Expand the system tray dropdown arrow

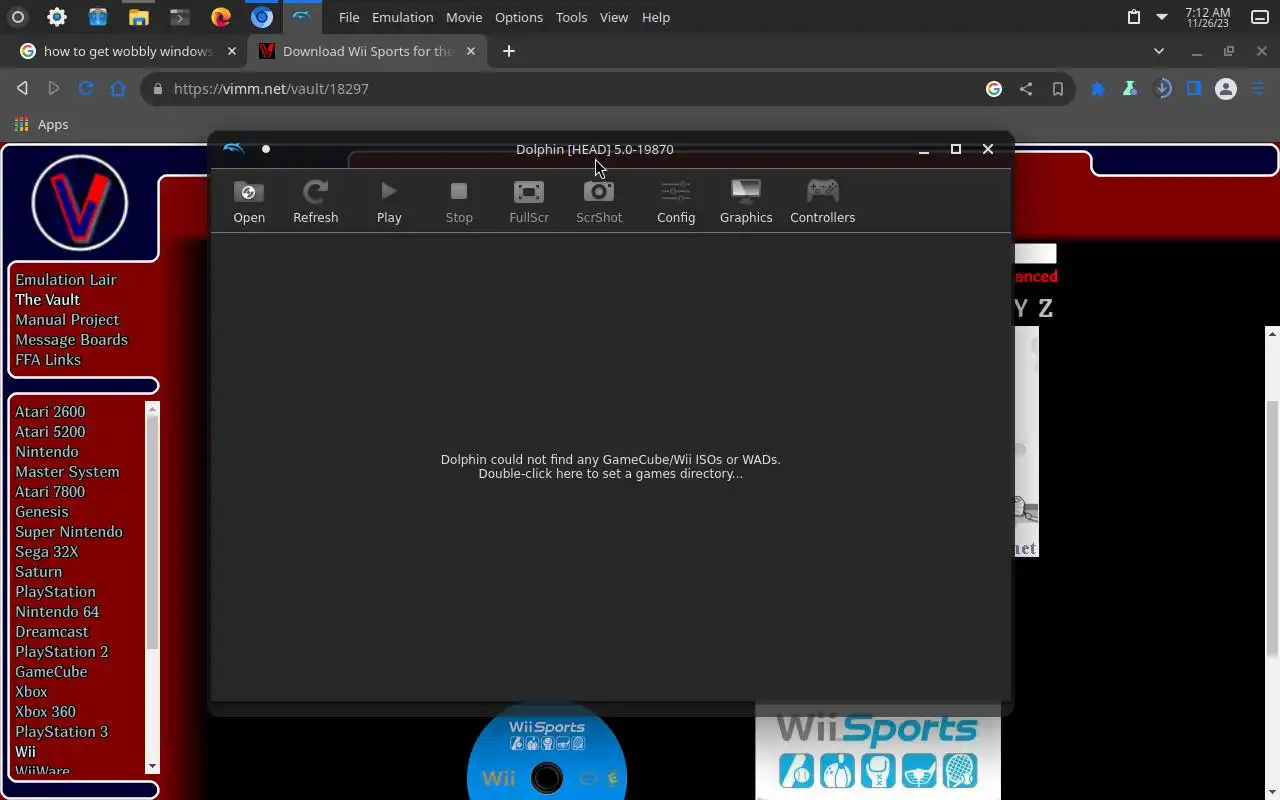tap(1161, 17)
